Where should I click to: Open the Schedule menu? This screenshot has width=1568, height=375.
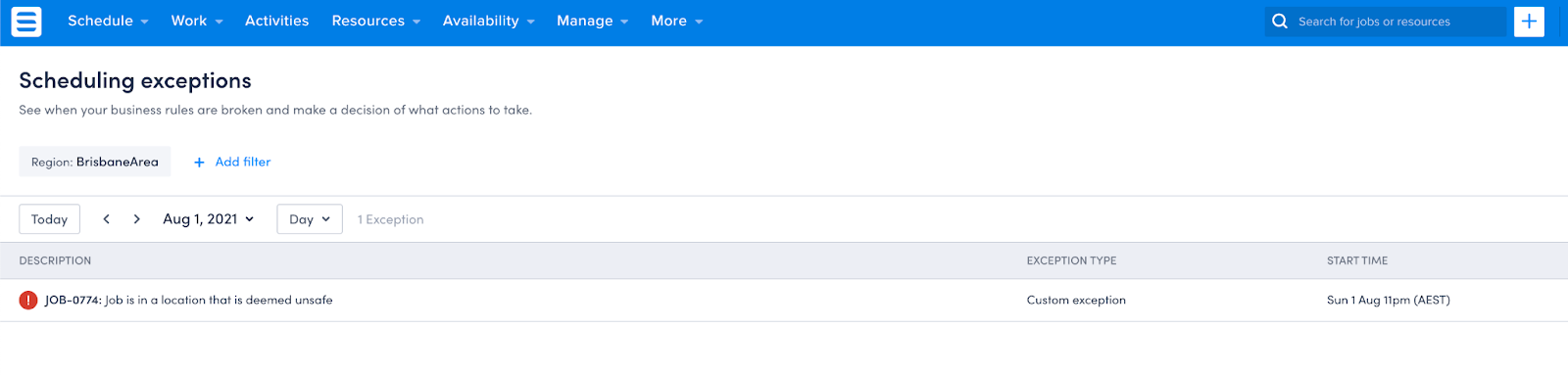click(x=108, y=21)
